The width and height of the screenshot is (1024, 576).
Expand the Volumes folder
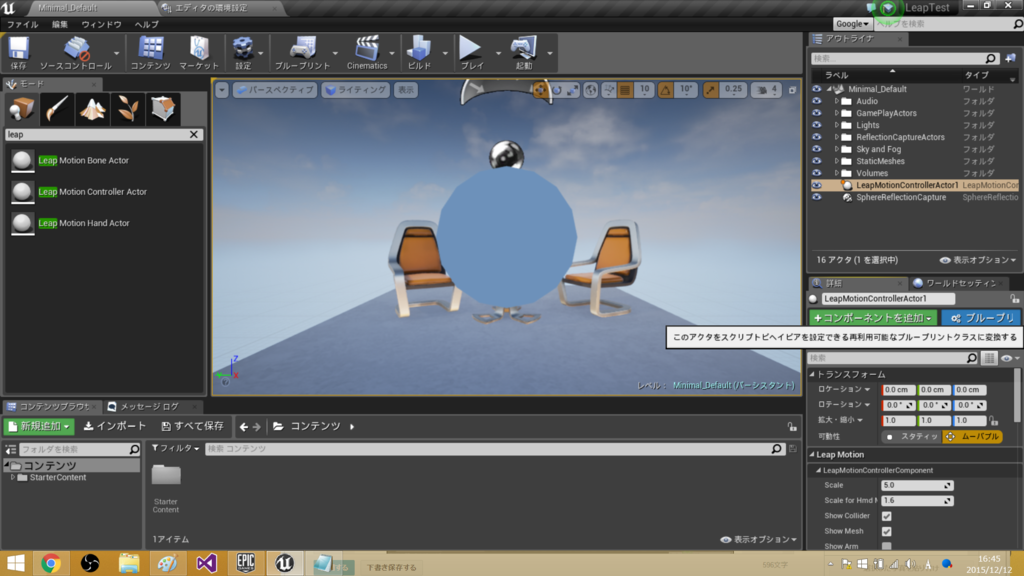pyautogui.click(x=837, y=173)
